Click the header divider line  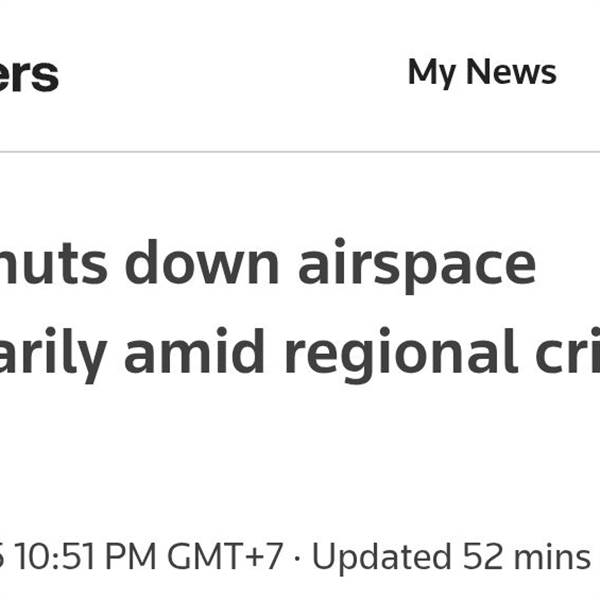(300, 152)
